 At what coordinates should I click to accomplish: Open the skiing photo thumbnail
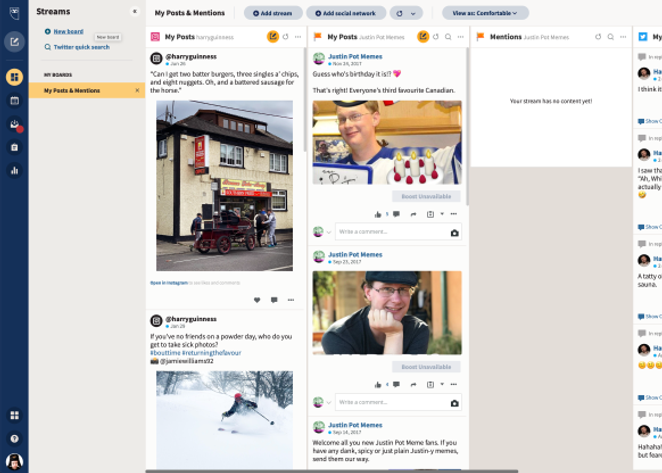pos(224,419)
